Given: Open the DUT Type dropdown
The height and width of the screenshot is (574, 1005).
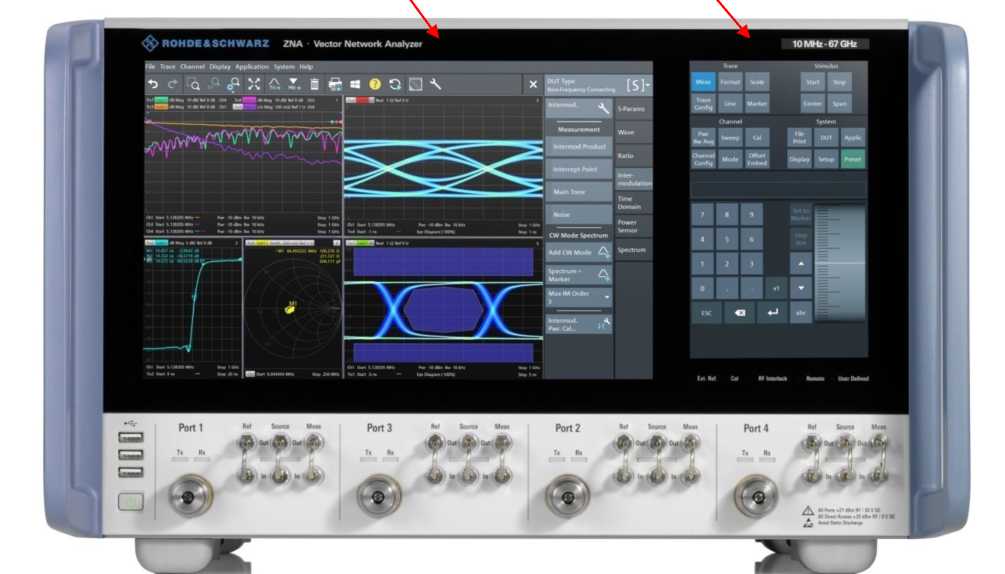Looking at the screenshot, I should tap(597, 85).
